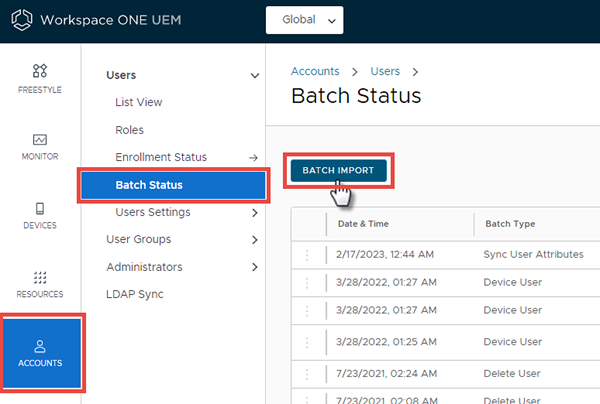This screenshot has height=404, width=600.
Task: Go to Users breadcrumb link
Action: coord(385,71)
